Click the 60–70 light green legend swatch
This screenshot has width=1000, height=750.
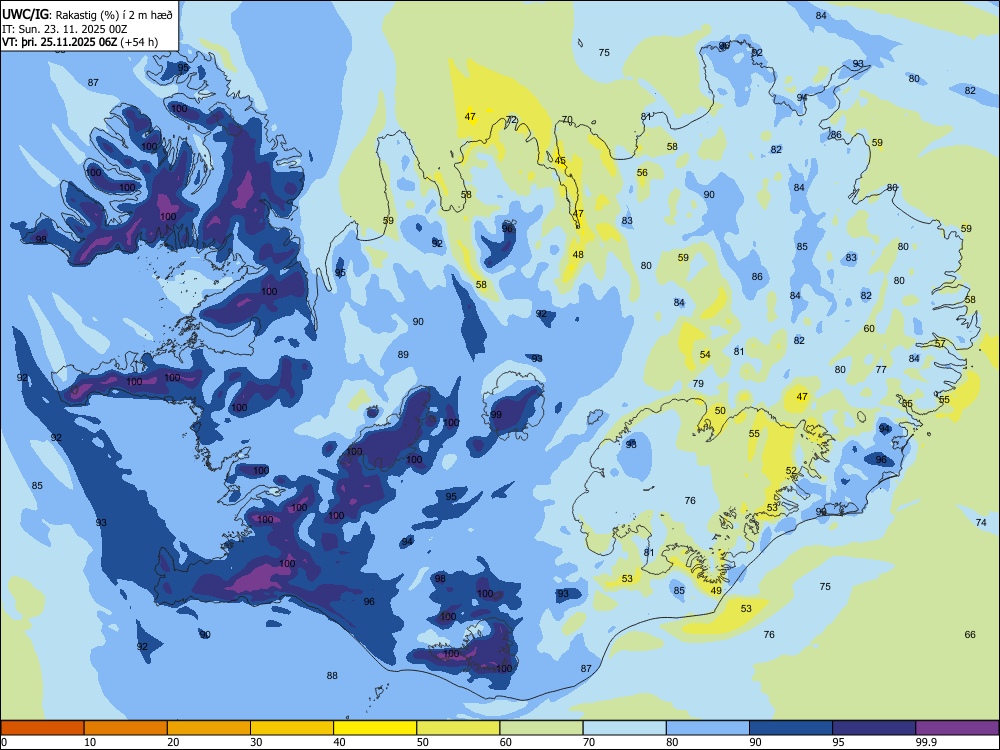point(541,728)
